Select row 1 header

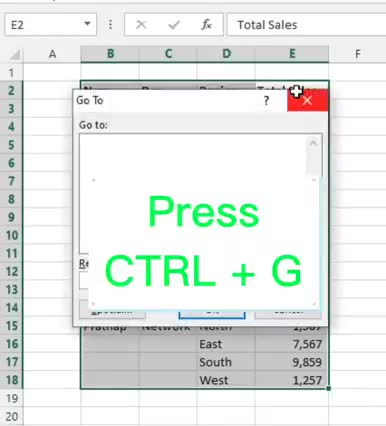(x=11, y=72)
